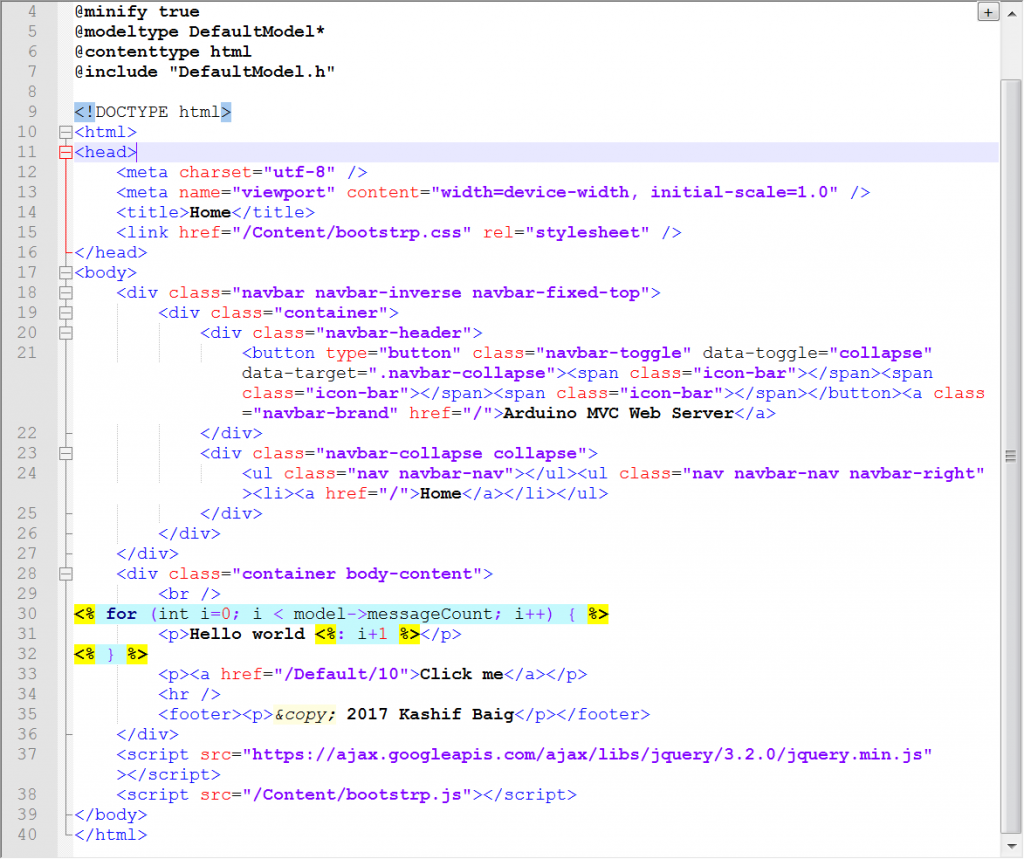Image resolution: width=1024 pixels, height=859 pixels.
Task: Click the 'Home' link text on line 24
Action: [x=441, y=494]
